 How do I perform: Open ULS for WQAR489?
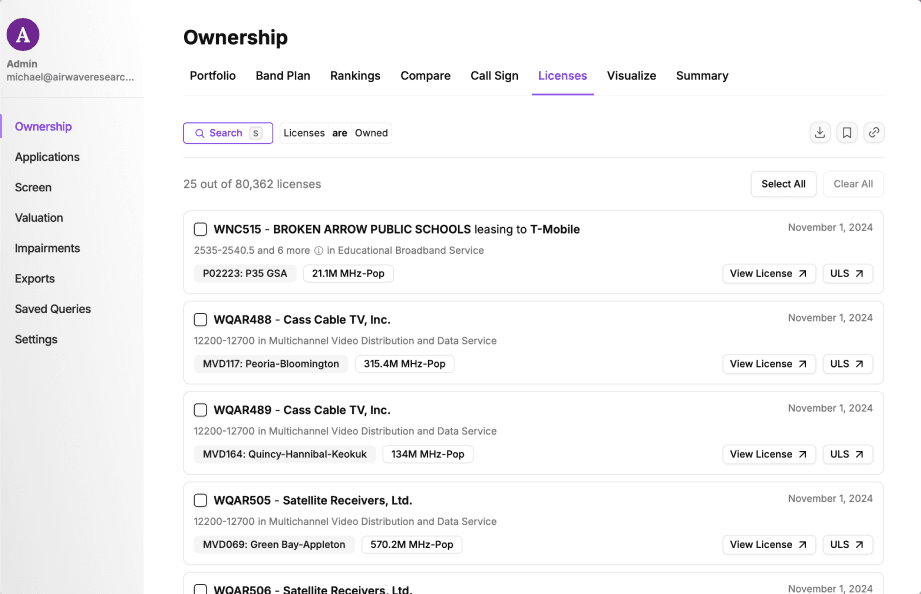pyautogui.click(x=848, y=455)
